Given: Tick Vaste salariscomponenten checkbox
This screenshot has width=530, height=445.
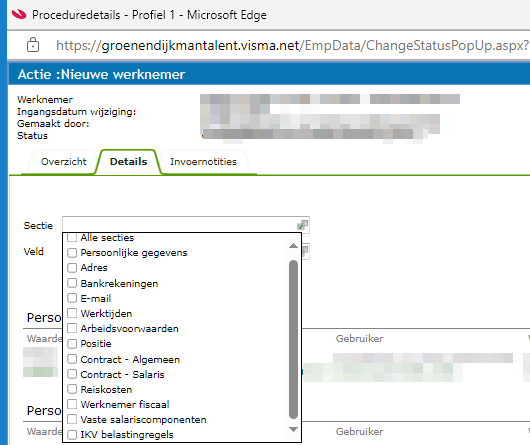Looking at the screenshot, I should (x=72, y=419).
